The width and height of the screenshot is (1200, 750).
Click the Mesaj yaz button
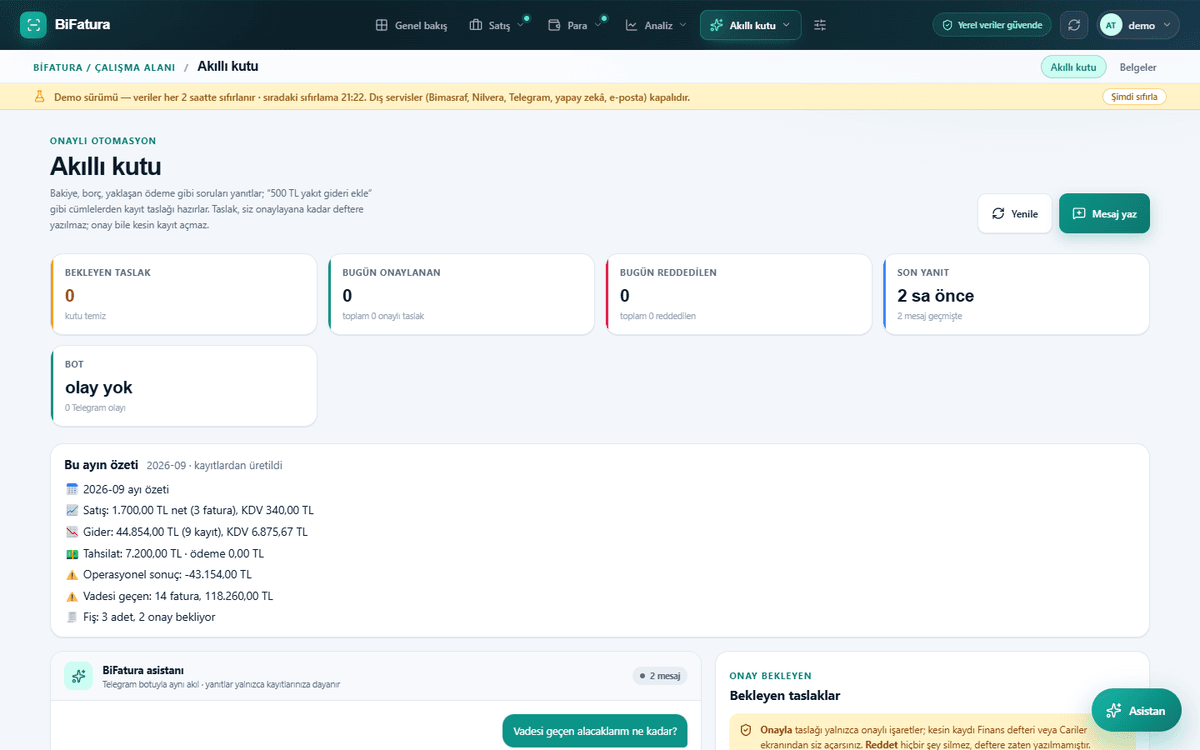(x=1104, y=213)
